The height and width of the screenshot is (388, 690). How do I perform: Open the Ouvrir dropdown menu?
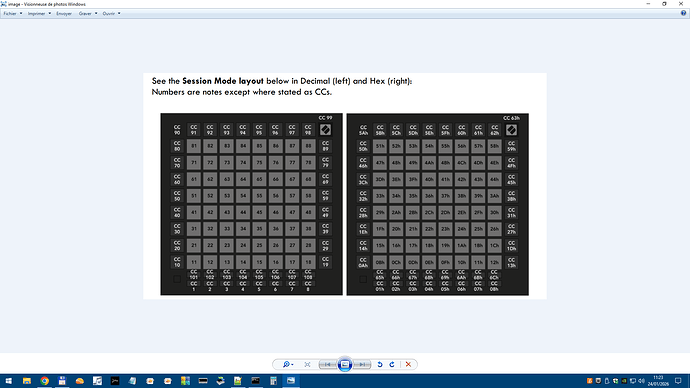tap(111, 14)
